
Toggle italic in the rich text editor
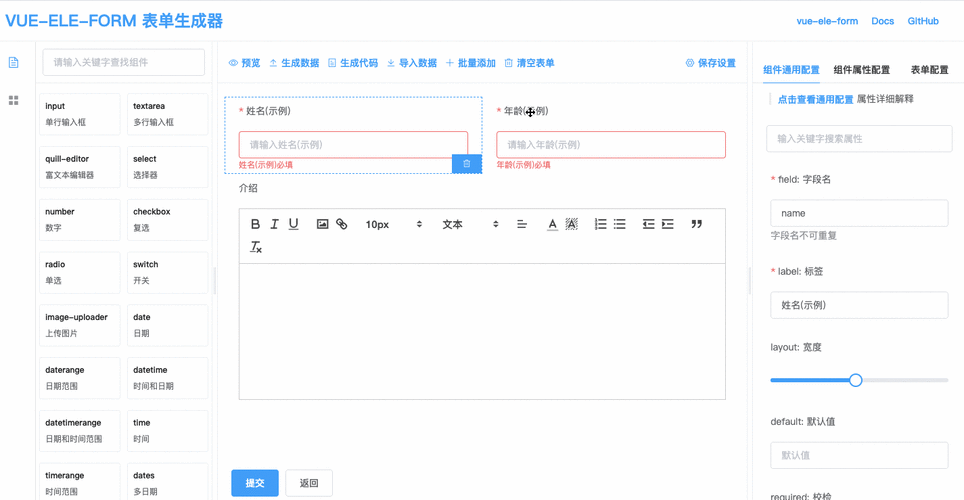pos(274,224)
